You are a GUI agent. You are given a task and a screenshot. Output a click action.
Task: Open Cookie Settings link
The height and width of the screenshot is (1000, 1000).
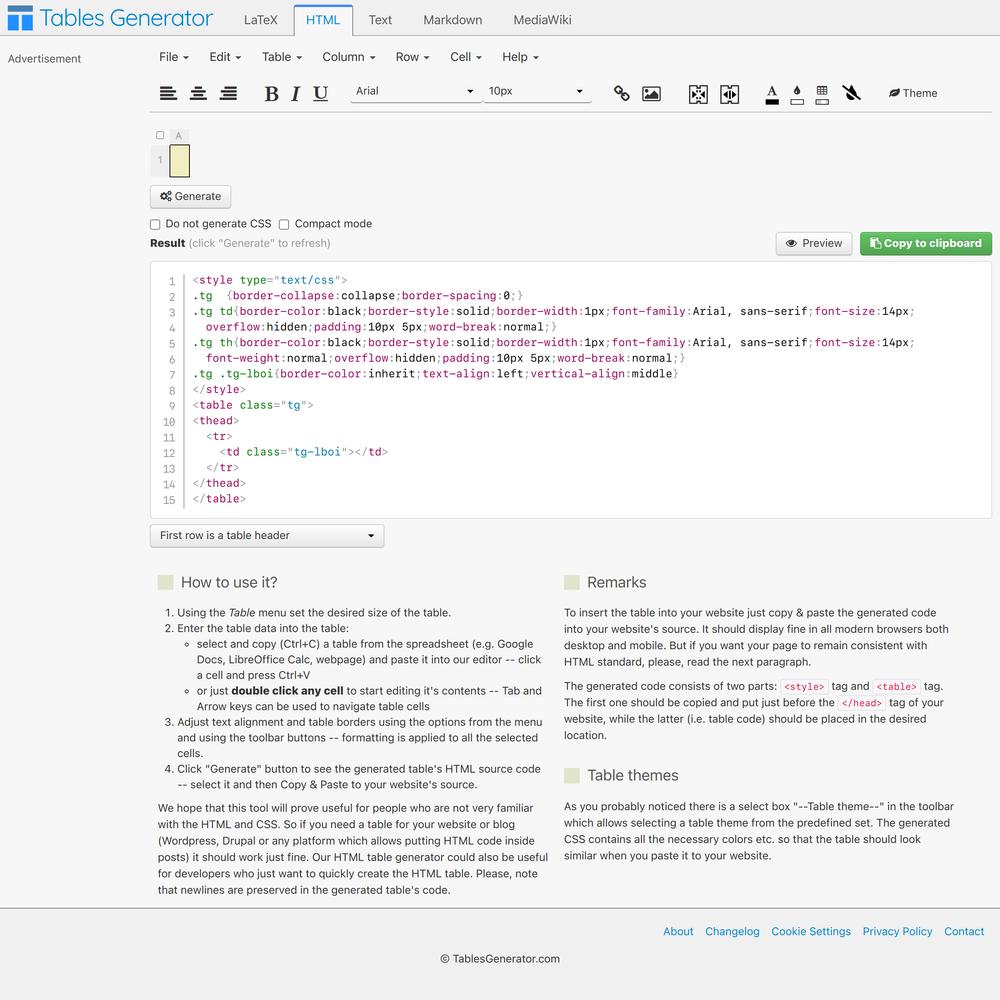pyautogui.click(x=811, y=931)
